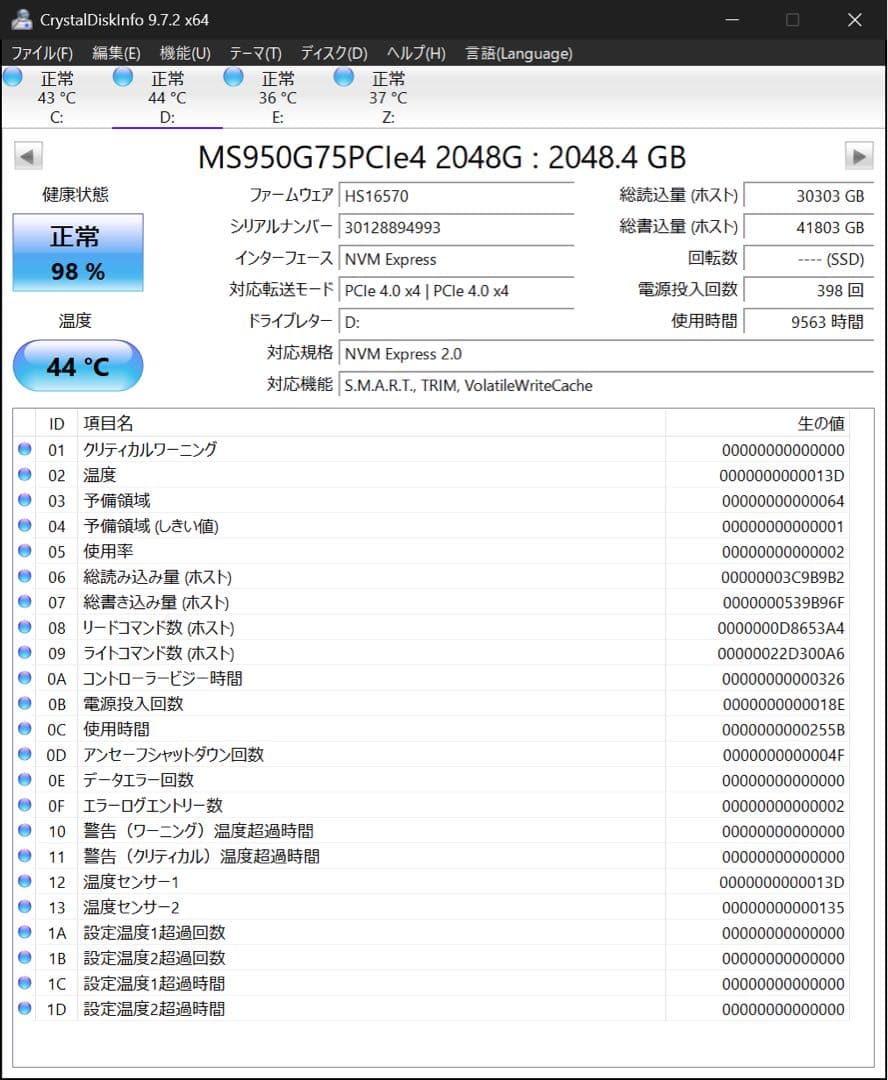Image resolution: width=888 pixels, height=1080 pixels.
Task: Click left arrow to show previous drive
Action: point(27,156)
